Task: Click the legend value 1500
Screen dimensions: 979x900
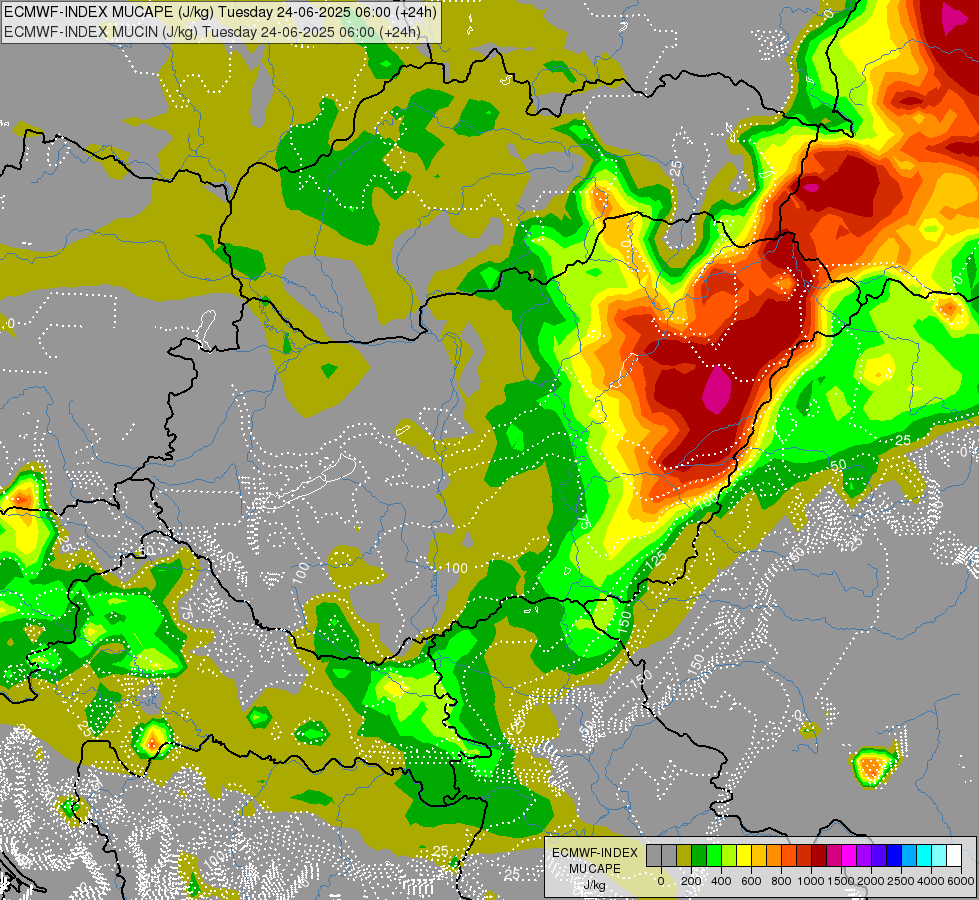Action: [841, 881]
